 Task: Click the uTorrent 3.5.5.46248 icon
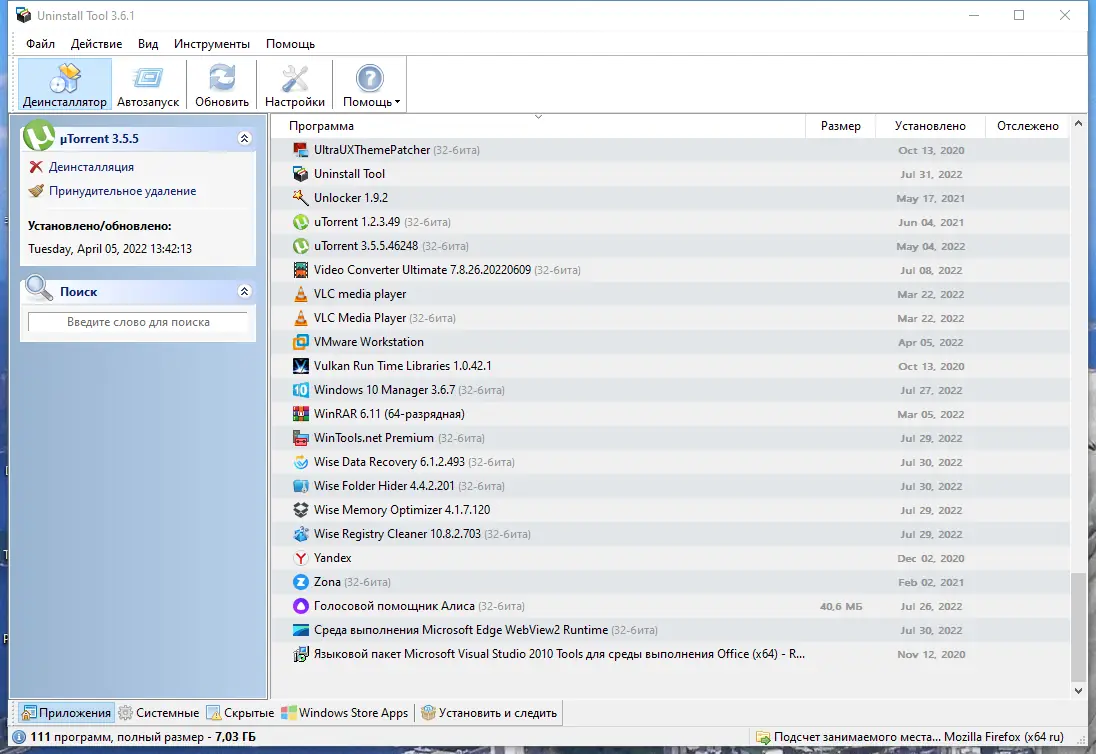(x=301, y=246)
